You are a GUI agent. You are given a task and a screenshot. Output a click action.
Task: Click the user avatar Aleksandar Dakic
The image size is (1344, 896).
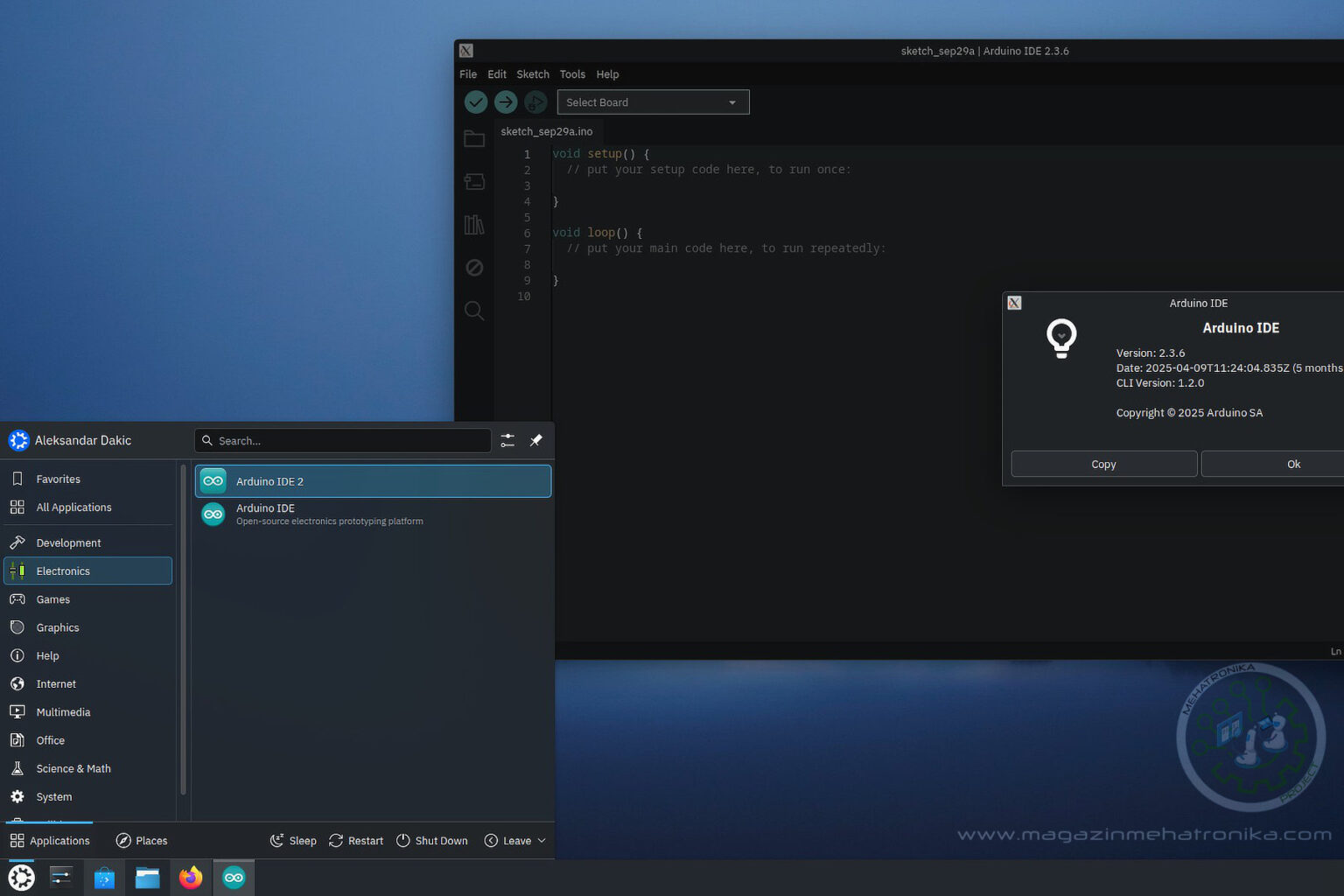coord(19,440)
